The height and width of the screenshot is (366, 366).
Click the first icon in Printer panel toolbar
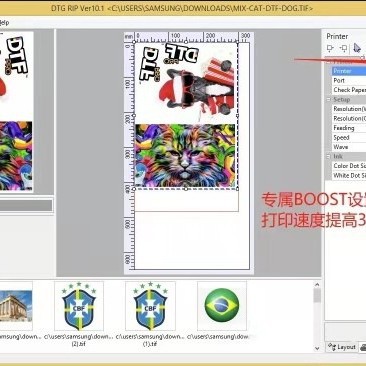(330, 49)
